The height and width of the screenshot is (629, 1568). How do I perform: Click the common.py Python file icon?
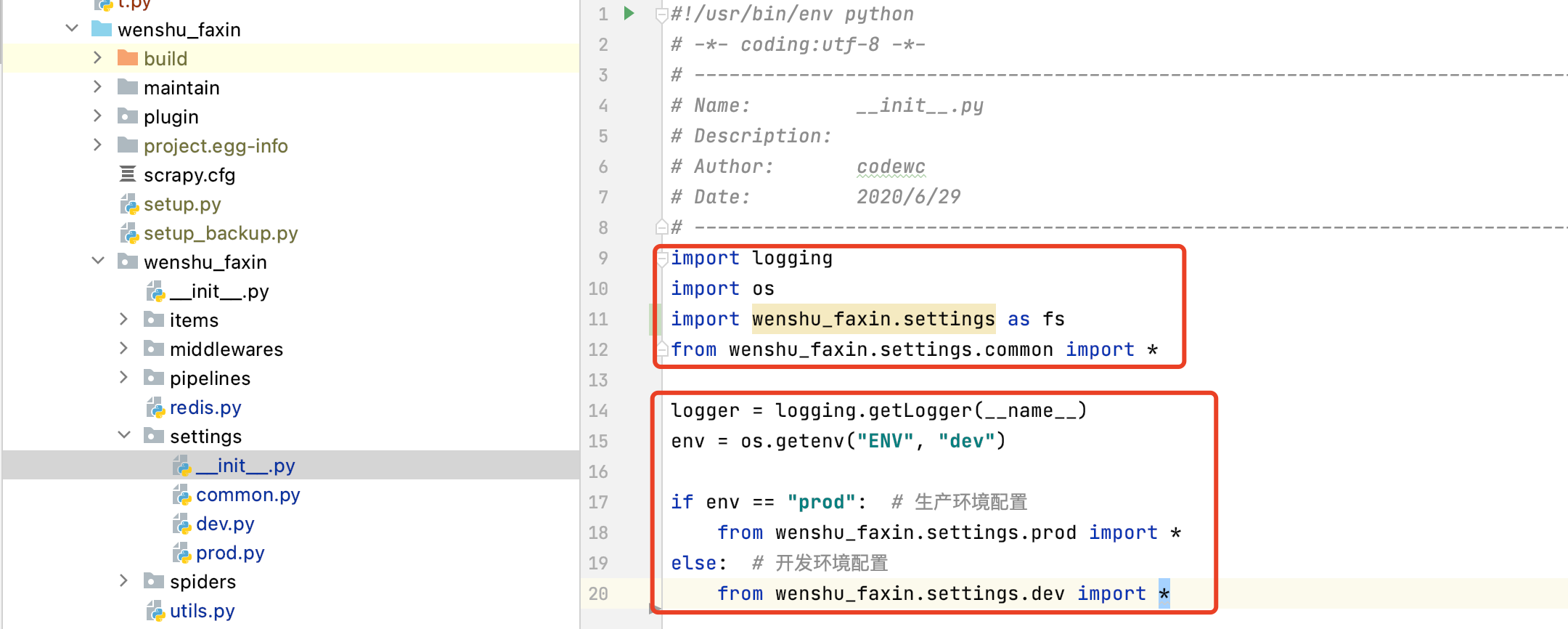(x=181, y=495)
